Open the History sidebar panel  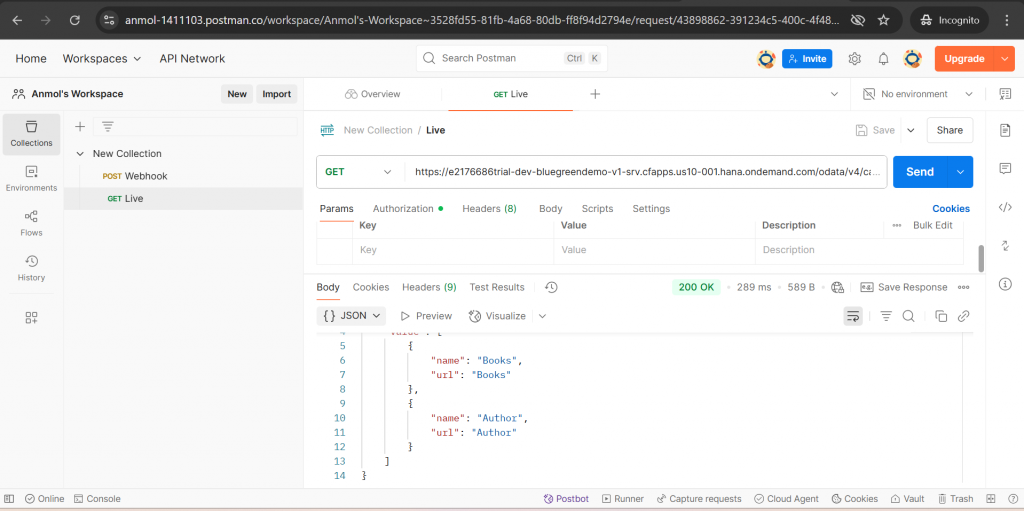(31, 269)
